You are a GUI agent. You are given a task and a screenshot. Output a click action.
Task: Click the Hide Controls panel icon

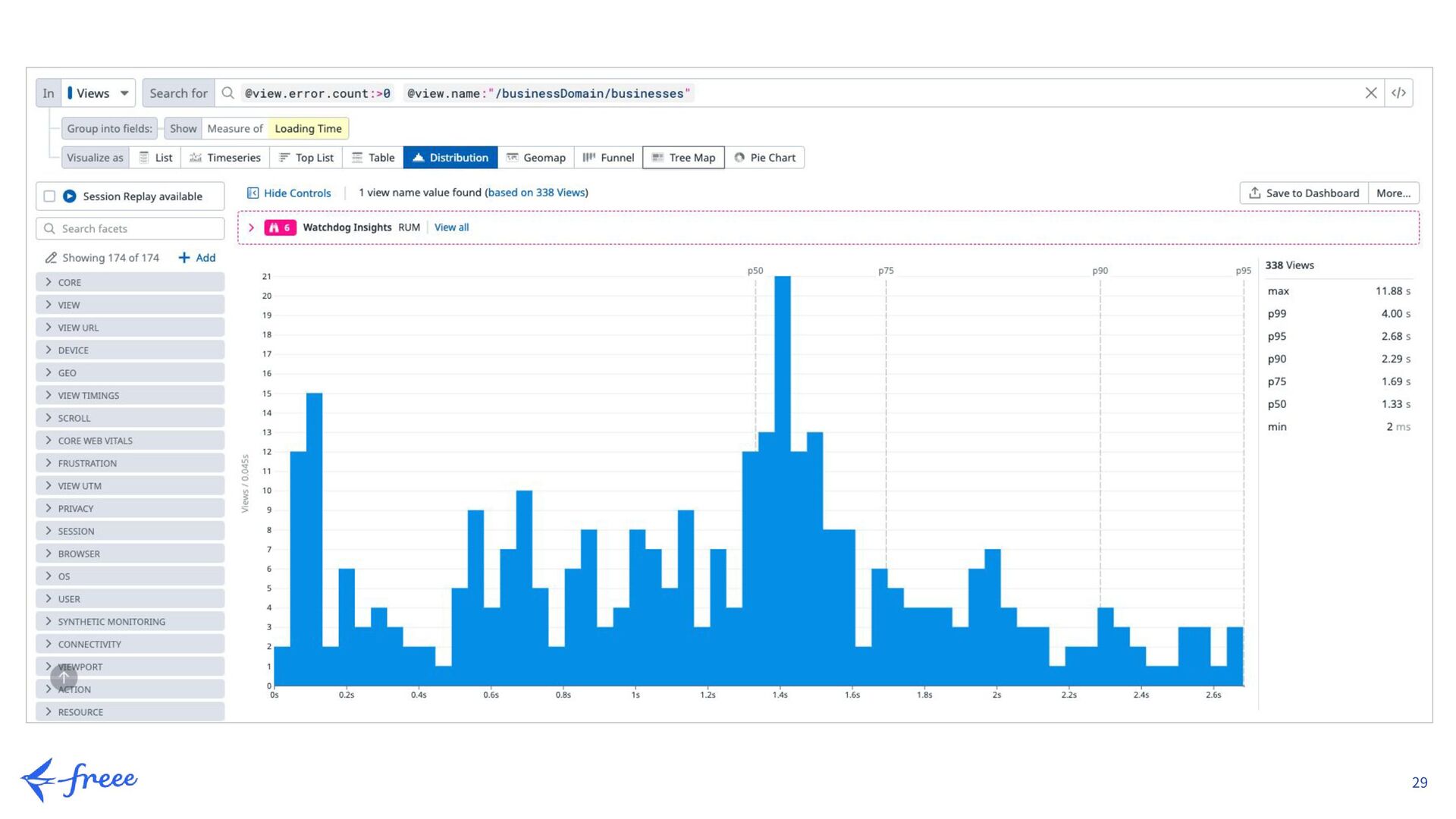253,193
